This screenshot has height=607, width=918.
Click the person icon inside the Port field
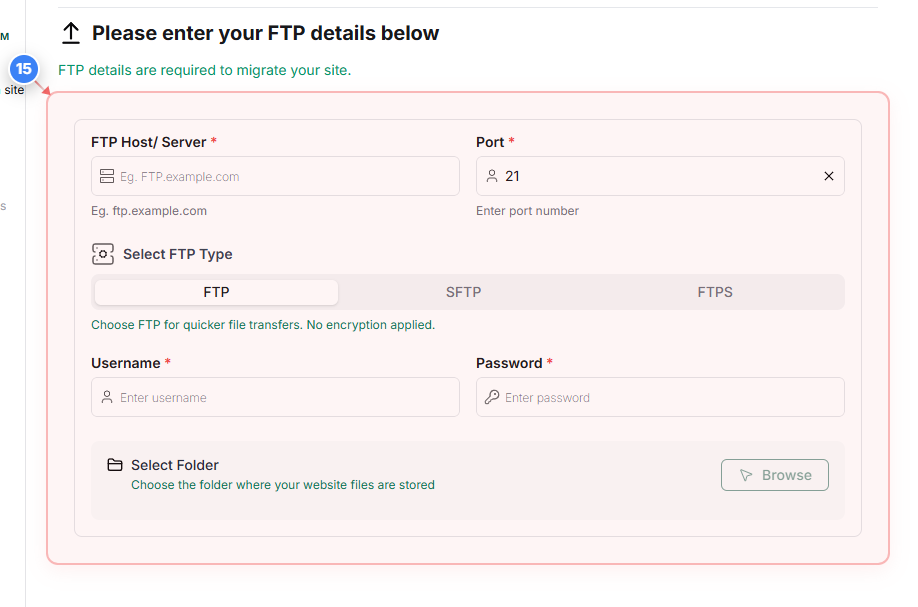coord(492,176)
